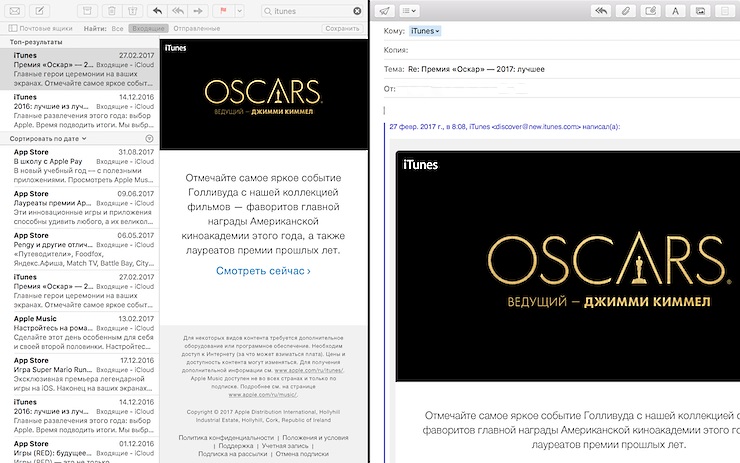Click the Get Mail envelope icon
This screenshot has height=463, width=740.
(15, 10)
